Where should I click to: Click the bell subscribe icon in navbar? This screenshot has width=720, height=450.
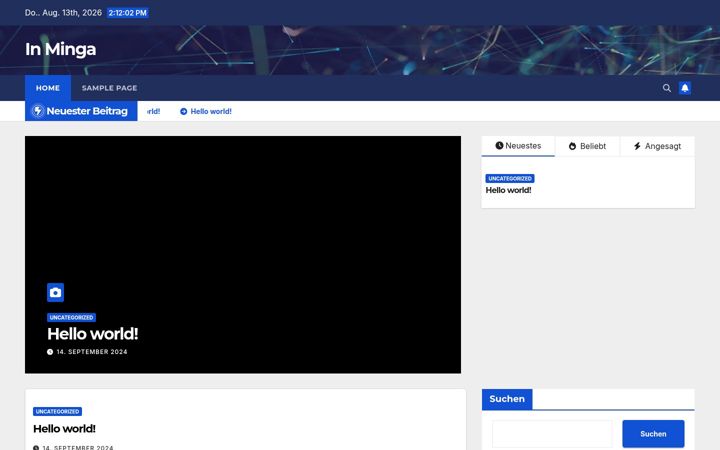tap(685, 88)
